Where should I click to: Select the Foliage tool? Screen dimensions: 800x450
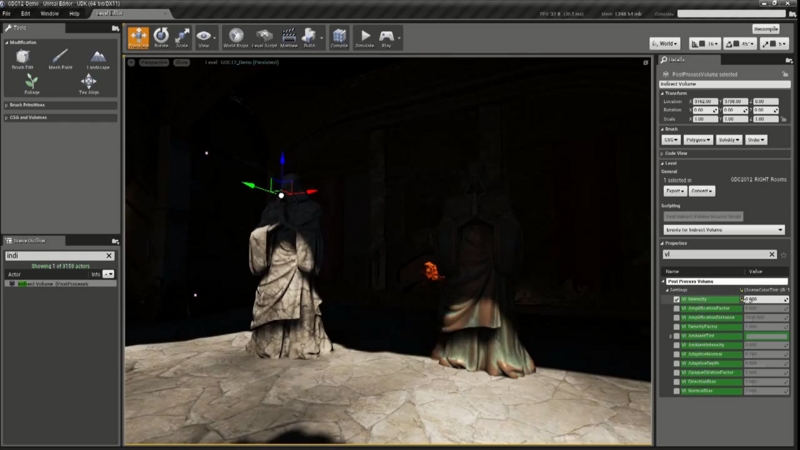[32, 84]
